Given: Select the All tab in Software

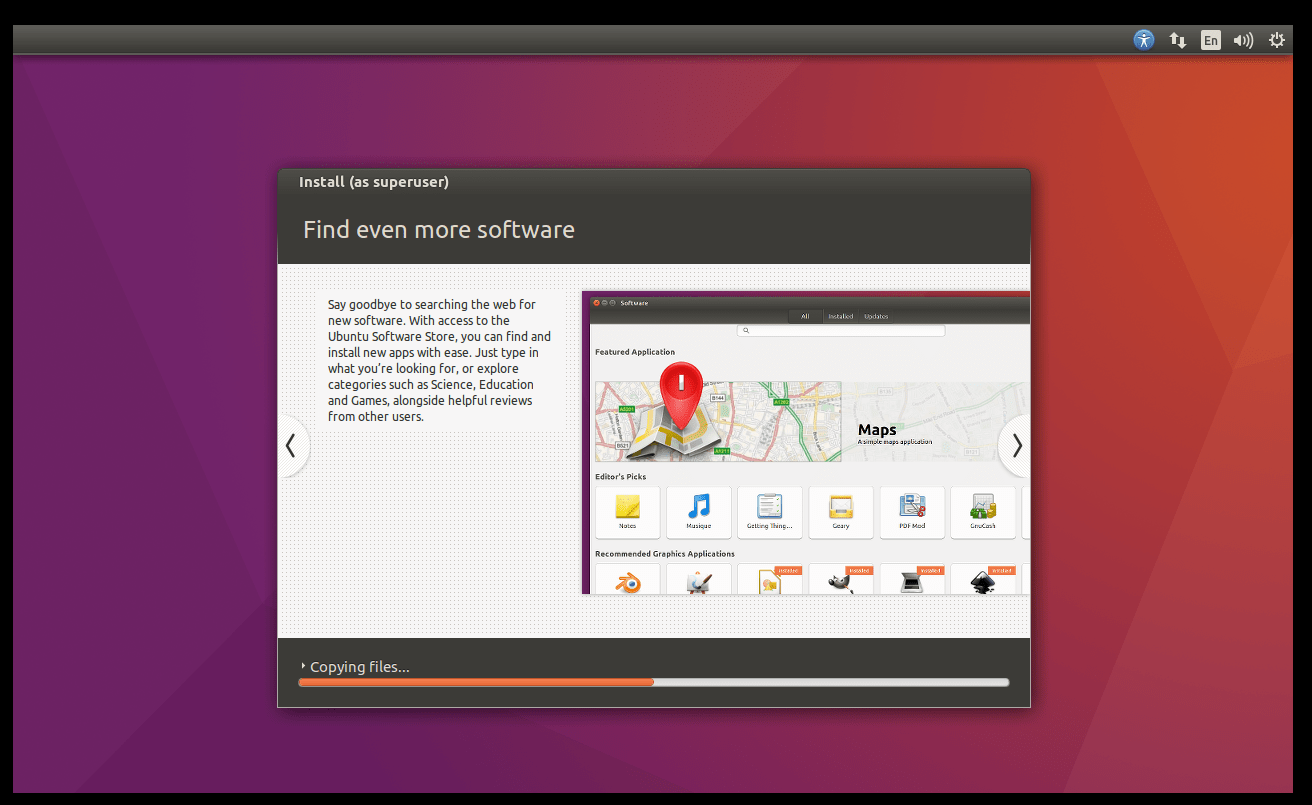Looking at the screenshot, I should coord(806,316).
